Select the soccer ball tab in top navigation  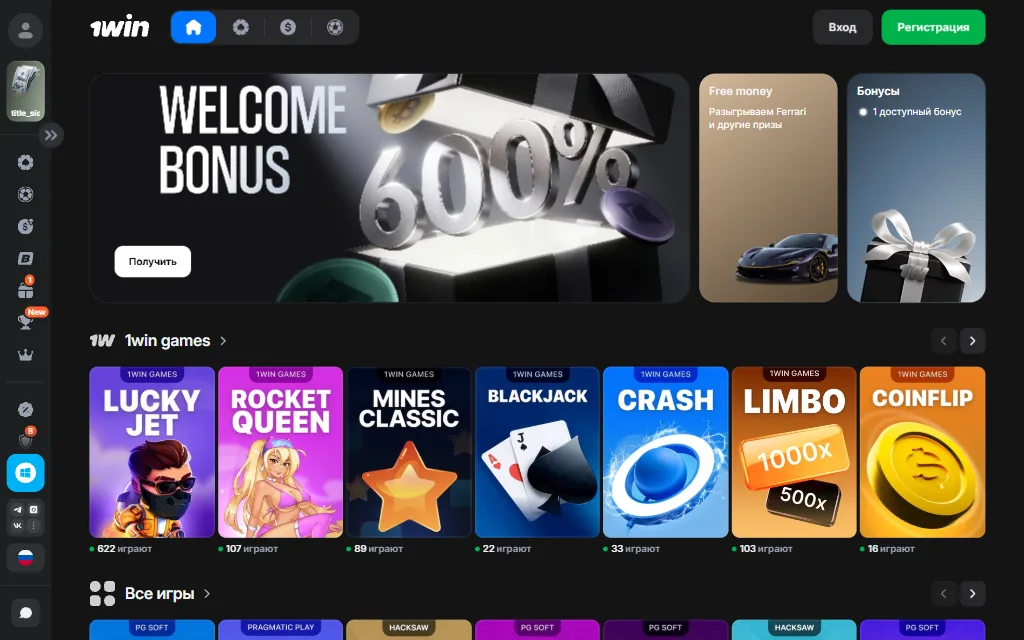tap(335, 27)
